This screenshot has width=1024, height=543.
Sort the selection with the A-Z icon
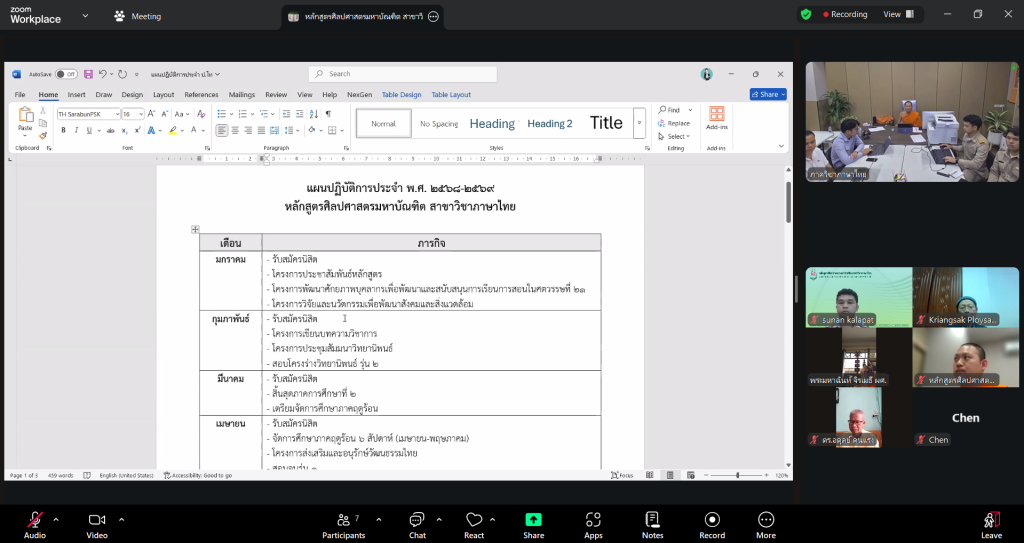pos(313,114)
